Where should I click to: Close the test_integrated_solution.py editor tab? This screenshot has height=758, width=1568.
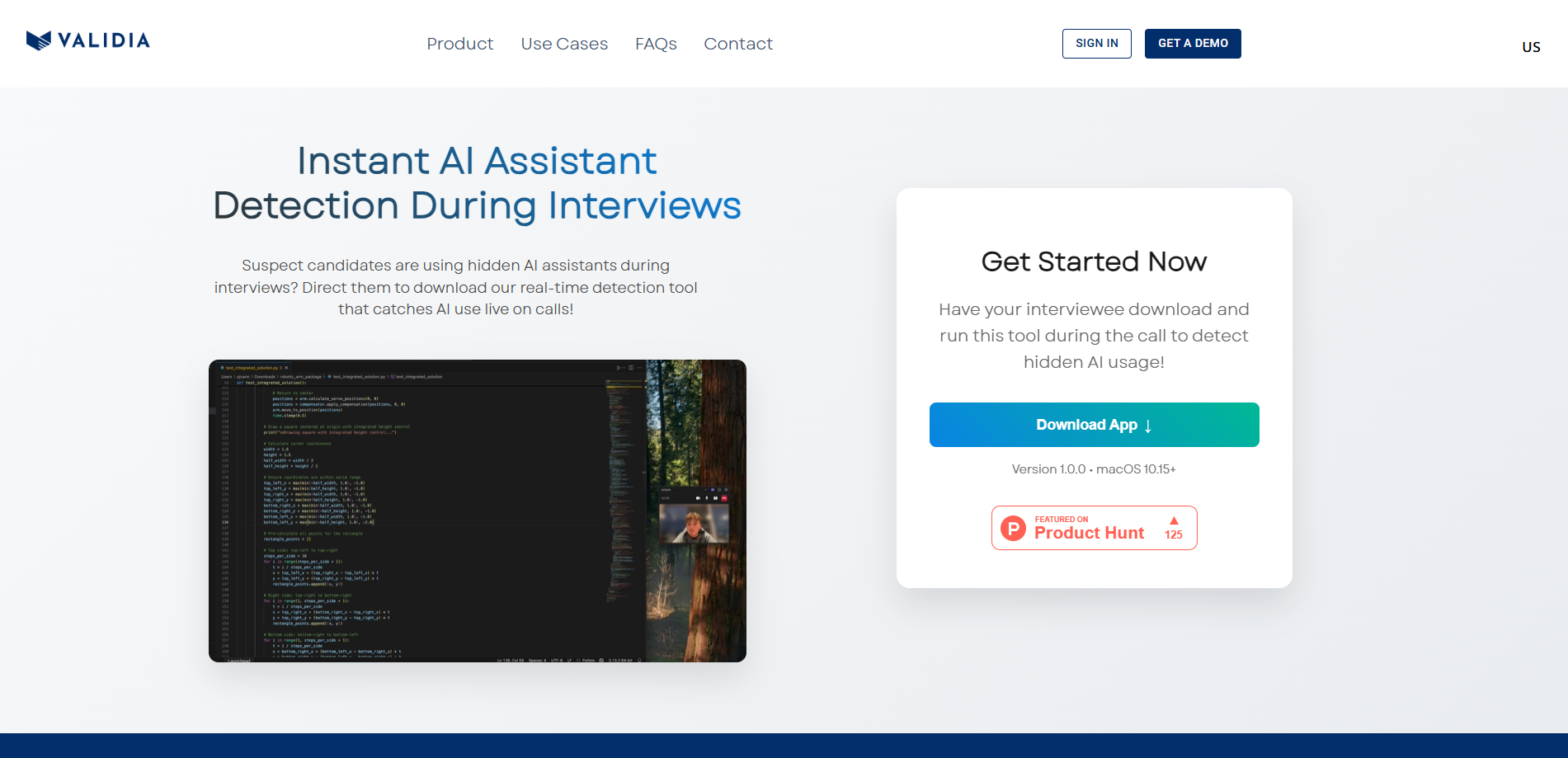coord(285,368)
